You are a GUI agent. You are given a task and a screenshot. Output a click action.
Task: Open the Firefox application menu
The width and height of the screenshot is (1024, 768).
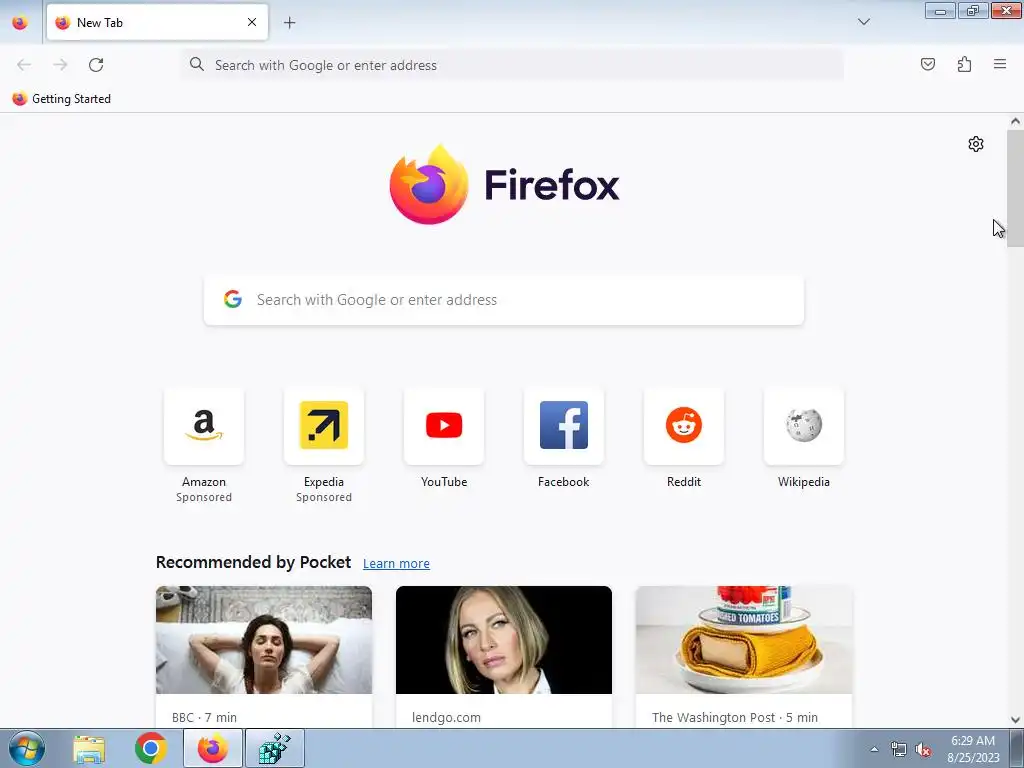tap(1000, 64)
